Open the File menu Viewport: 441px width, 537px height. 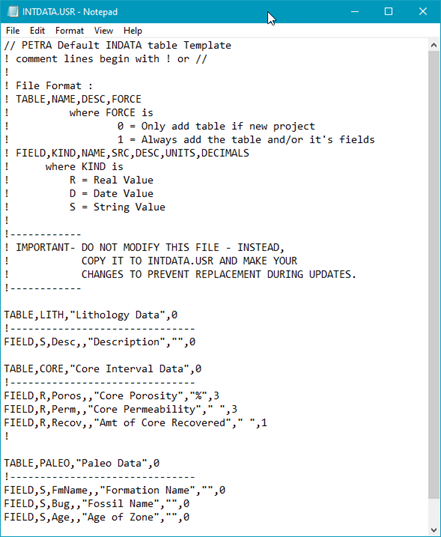click(13, 30)
